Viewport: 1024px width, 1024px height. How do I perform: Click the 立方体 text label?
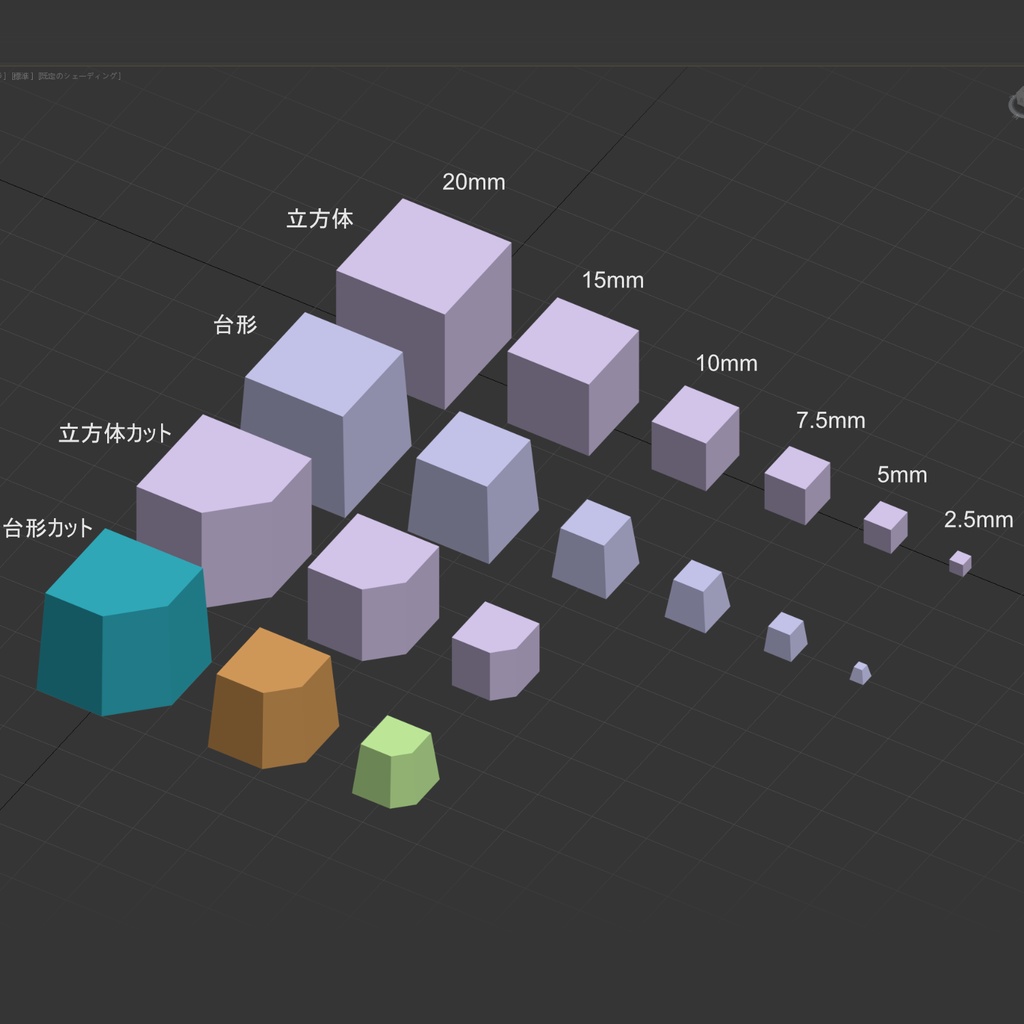[320, 219]
